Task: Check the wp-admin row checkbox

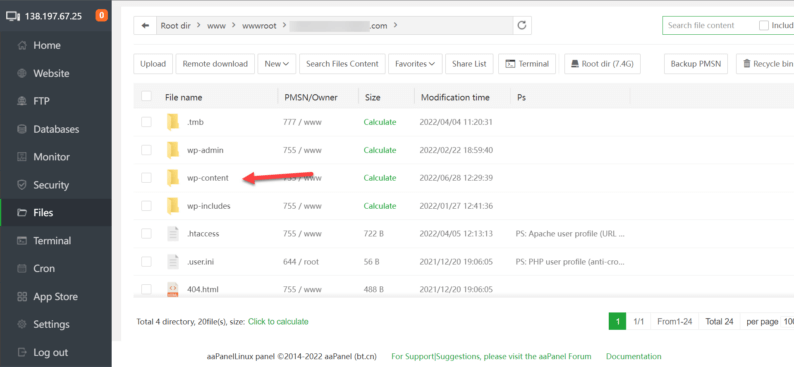Action: (146, 150)
